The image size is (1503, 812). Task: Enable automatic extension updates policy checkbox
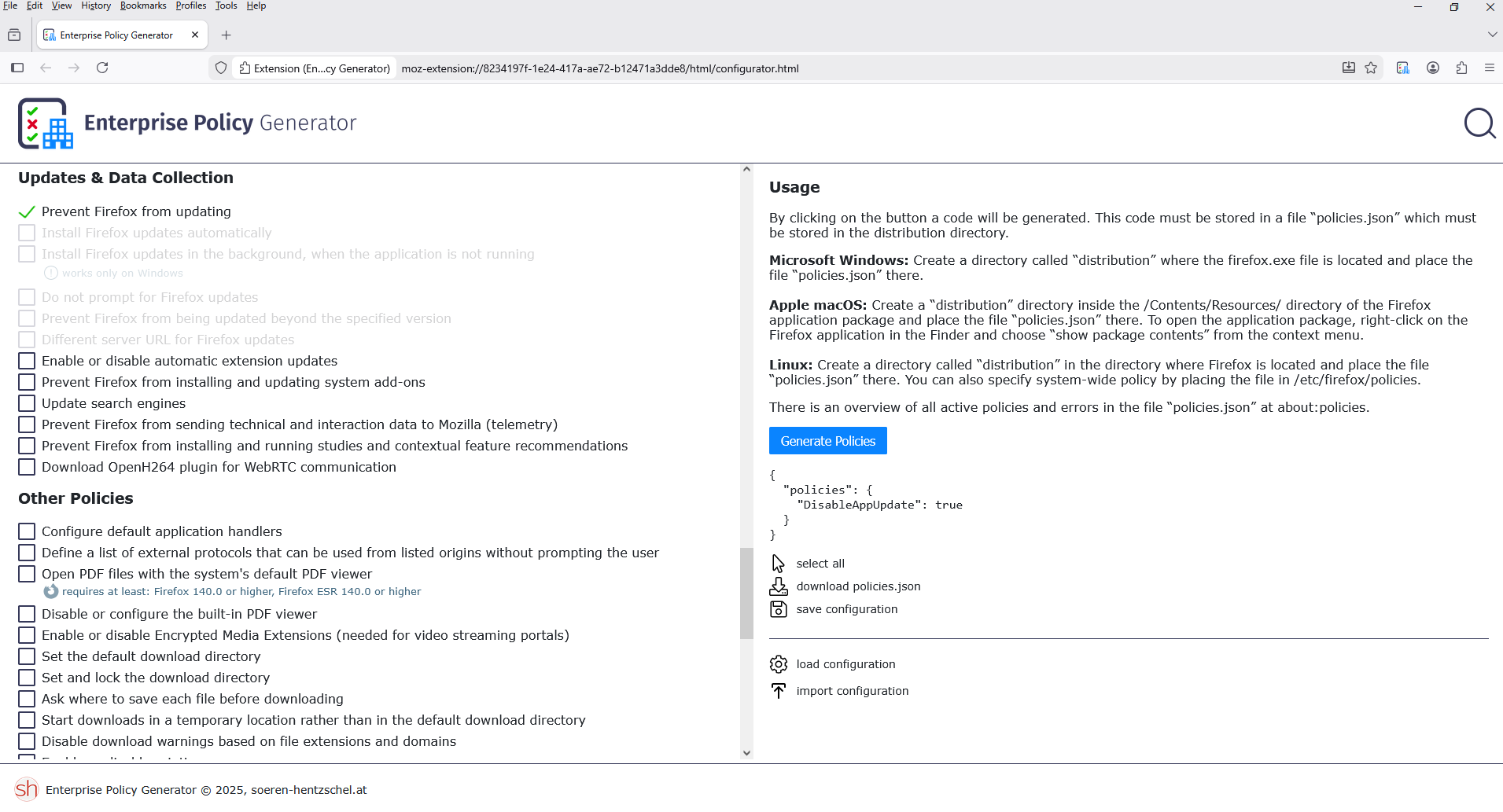[x=27, y=362]
